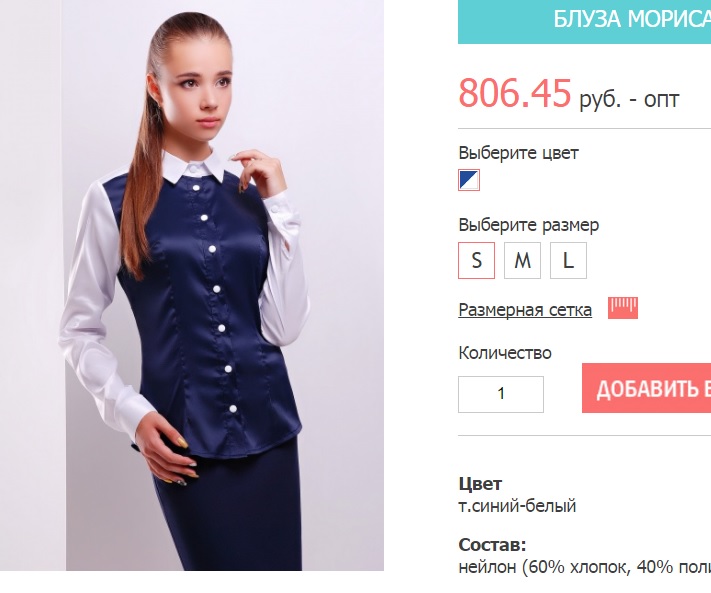The image size is (711, 593).
Task: Select the dark blue-white color swatch
Action: coord(469,180)
